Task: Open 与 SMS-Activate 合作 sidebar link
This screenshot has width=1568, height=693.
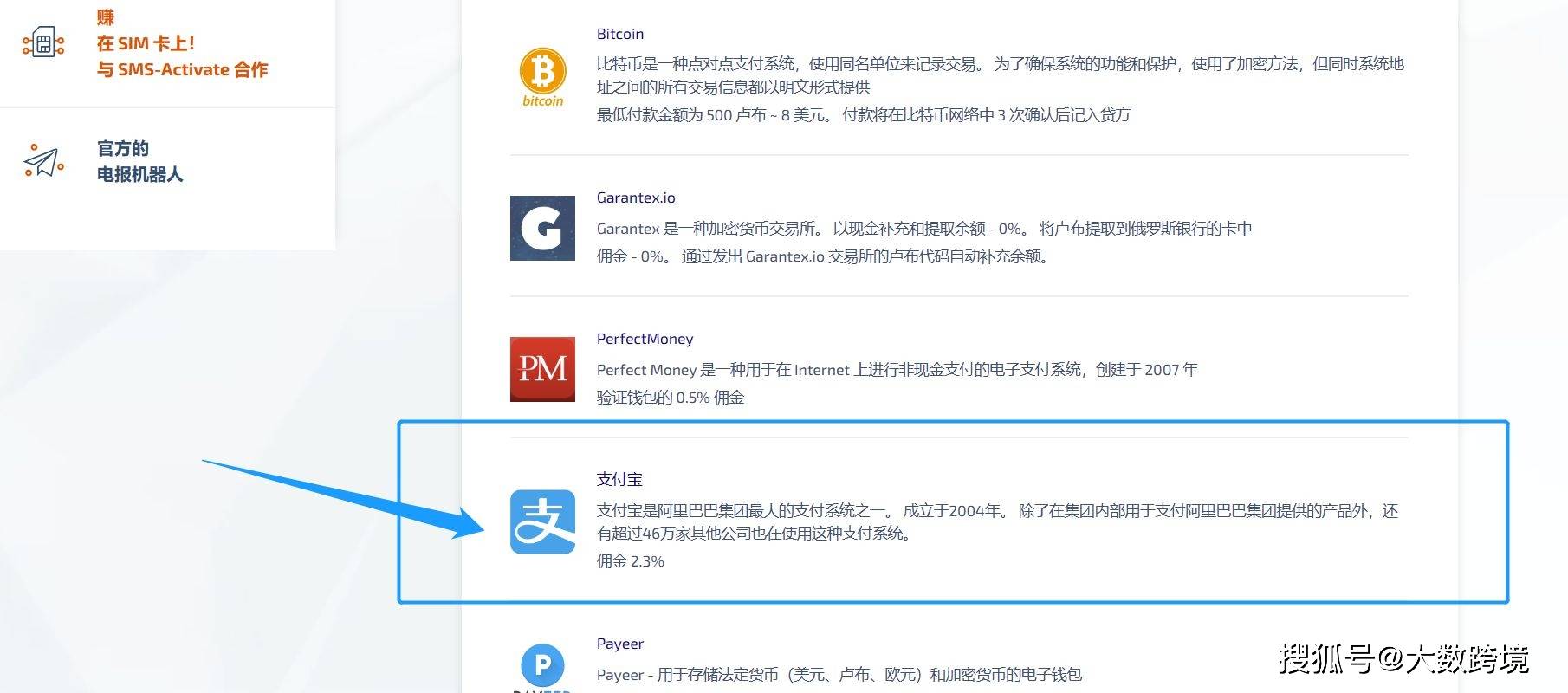Action: point(182,69)
